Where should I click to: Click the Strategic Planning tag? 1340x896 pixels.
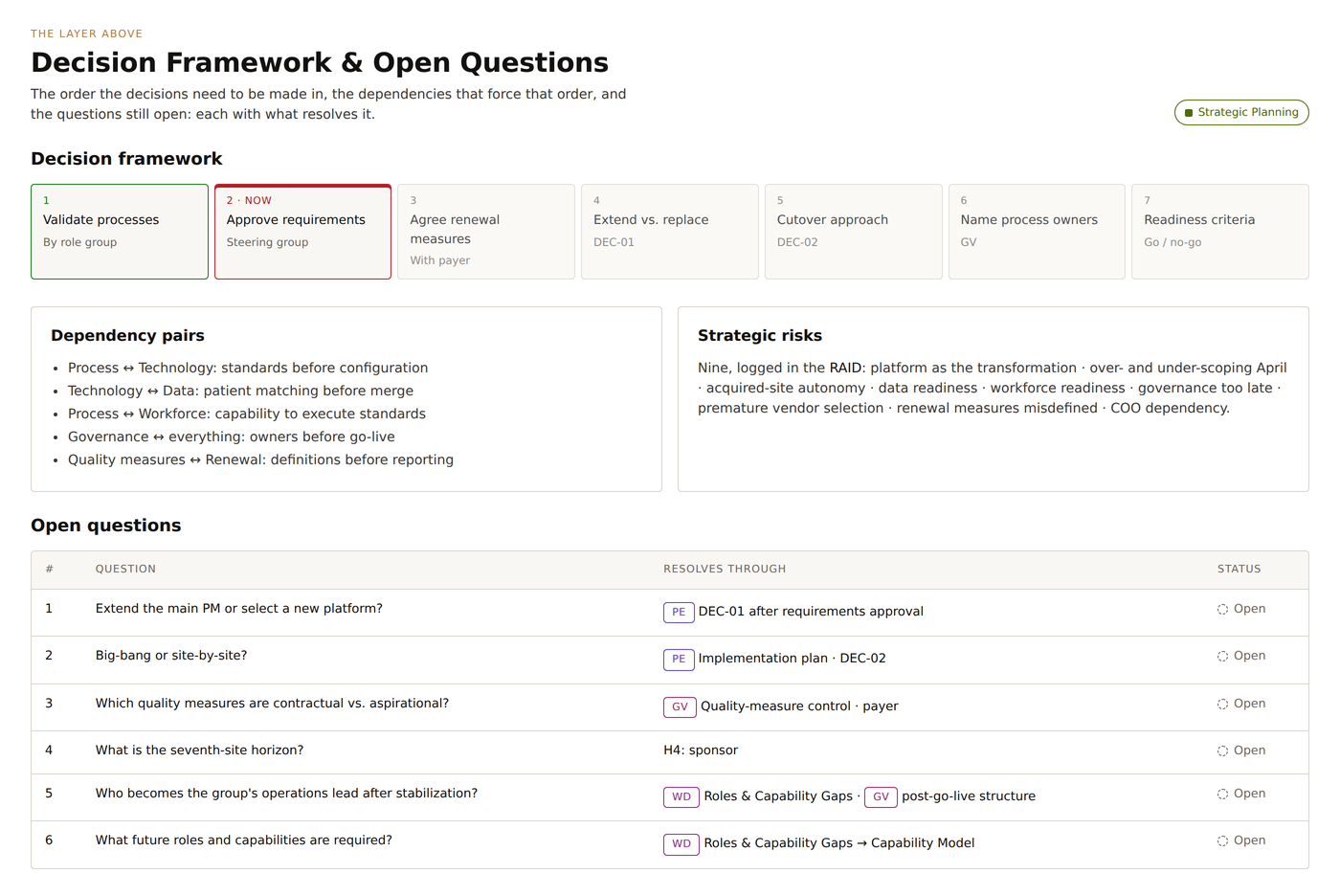(1241, 112)
